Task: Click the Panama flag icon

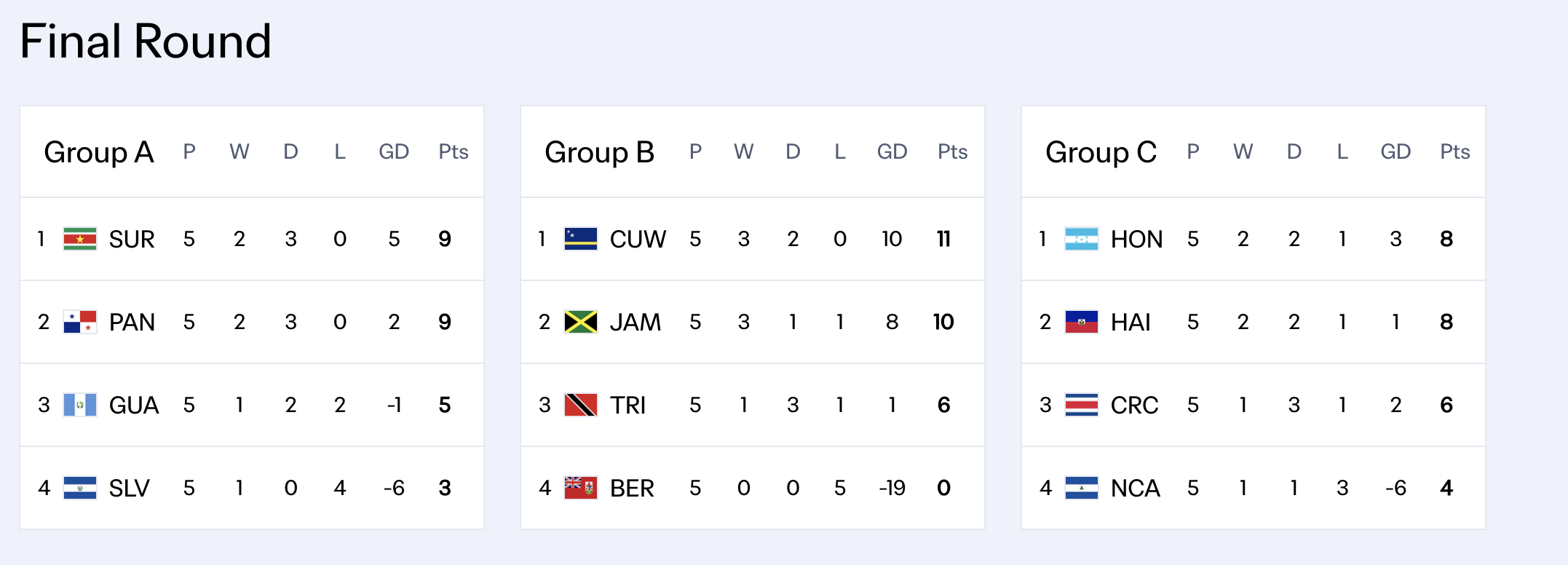Action: coord(80,322)
